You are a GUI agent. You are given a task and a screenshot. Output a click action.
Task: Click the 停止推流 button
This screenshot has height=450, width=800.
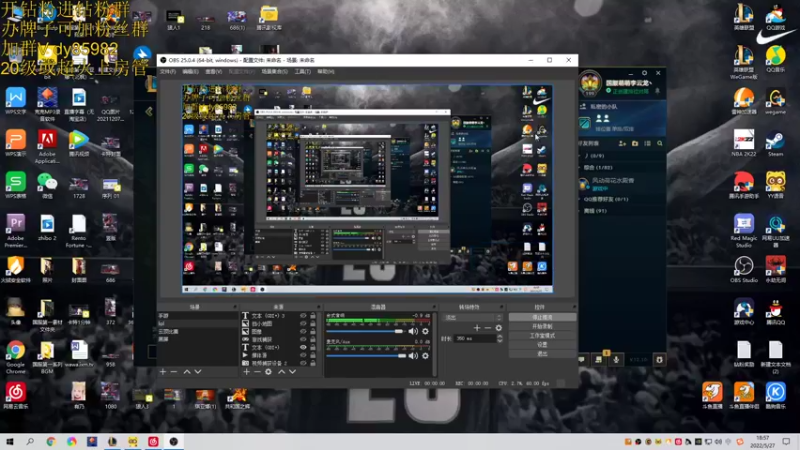point(542,317)
